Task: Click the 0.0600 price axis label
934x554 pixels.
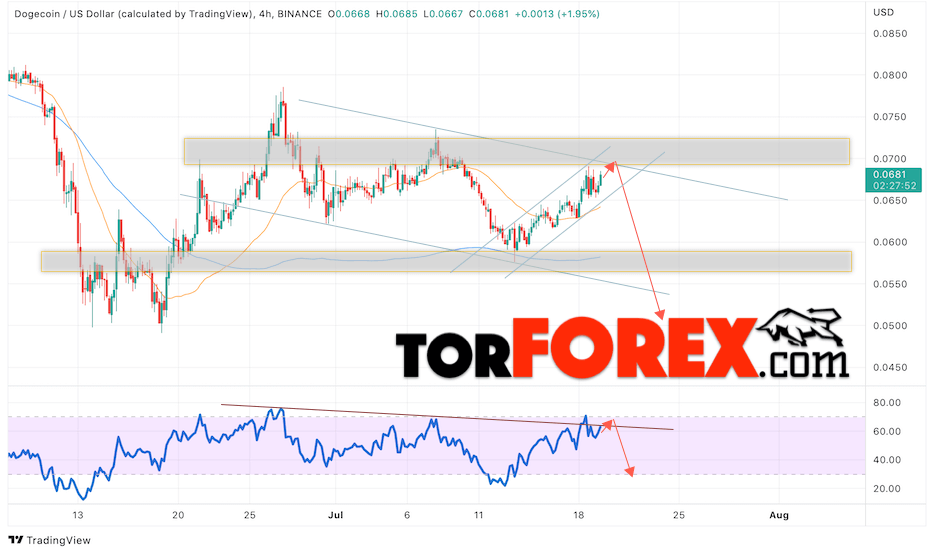Action: tap(890, 242)
